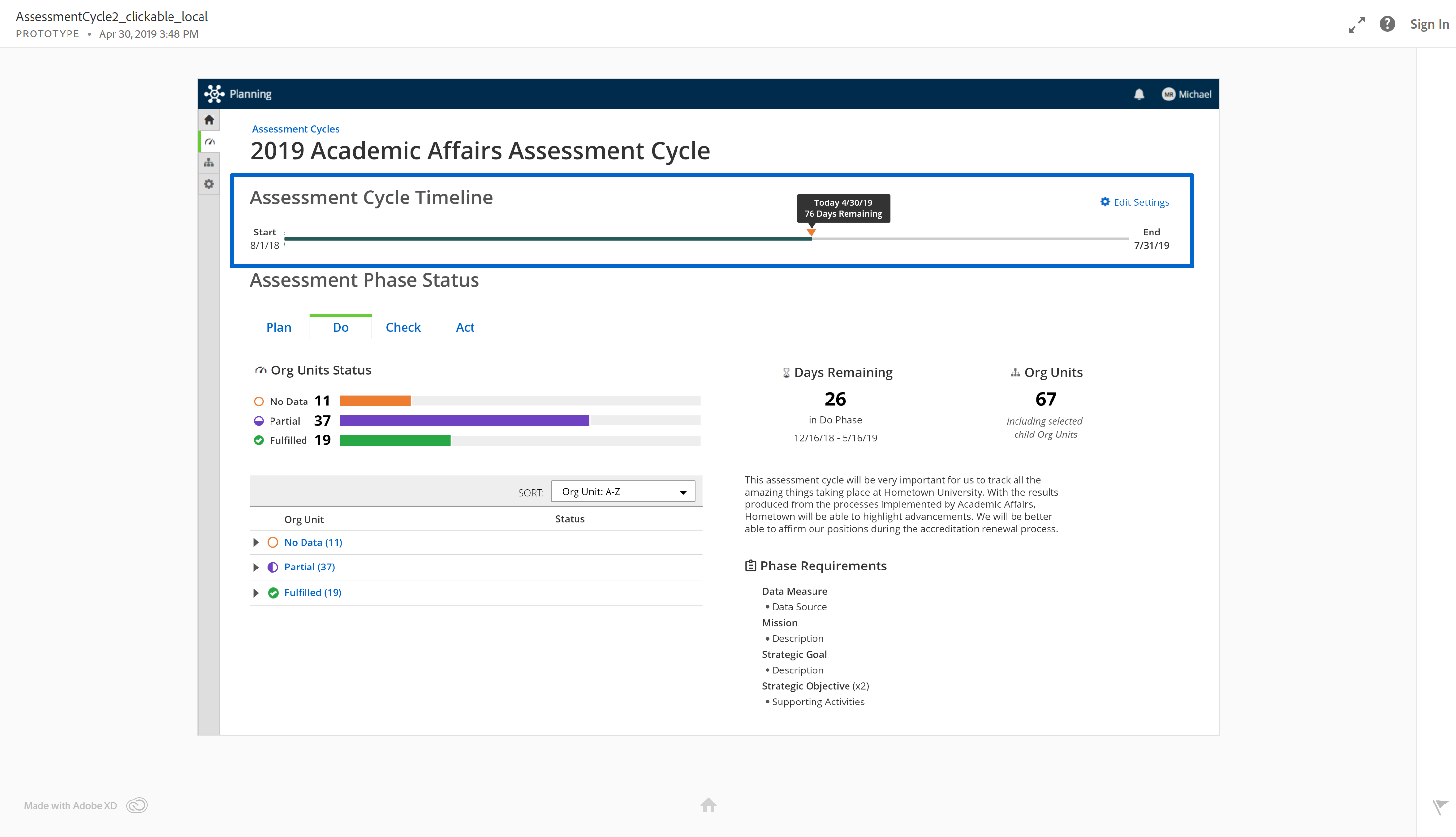Switch to the Plan tab
Image resolution: width=1456 pixels, height=837 pixels.
click(278, 327)
